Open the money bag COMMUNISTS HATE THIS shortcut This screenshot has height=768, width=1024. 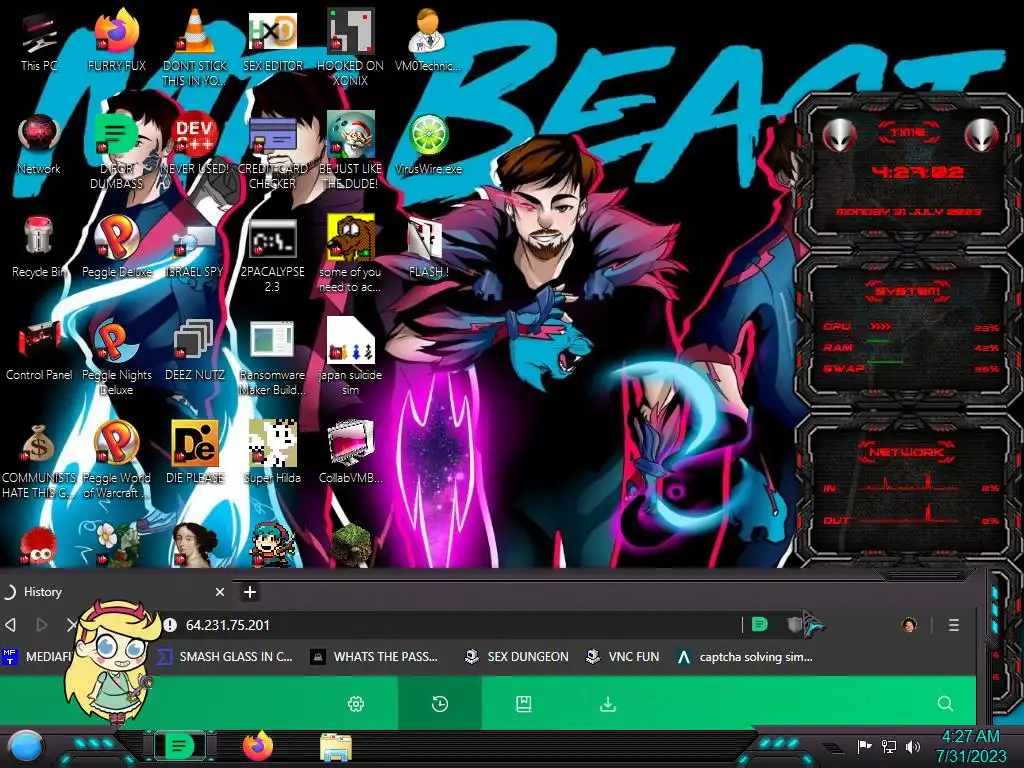tap(39, 460)
